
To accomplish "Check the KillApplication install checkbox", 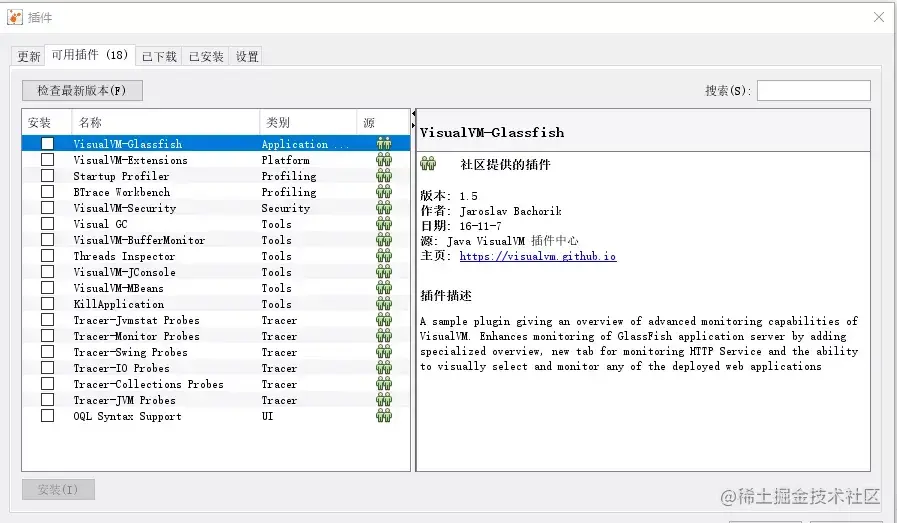I will point(47,304).
